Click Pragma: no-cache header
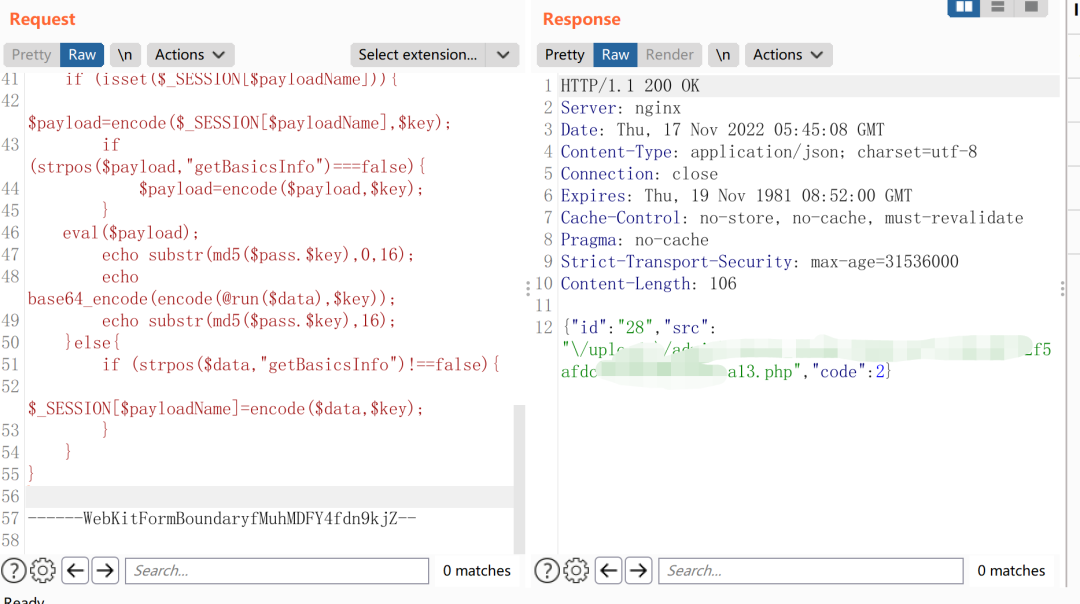Viewport: 1080px width, 604px height. (634, 240)
